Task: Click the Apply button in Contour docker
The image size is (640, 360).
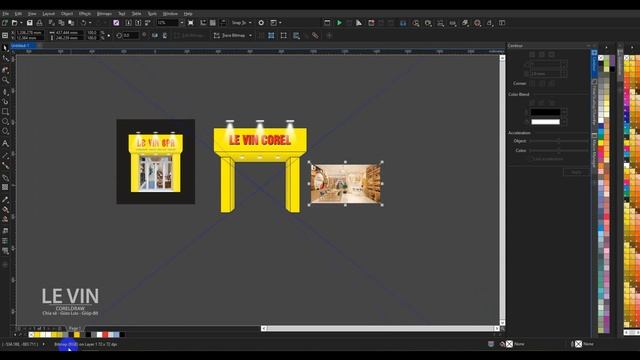Action: [x=576, y=172]
